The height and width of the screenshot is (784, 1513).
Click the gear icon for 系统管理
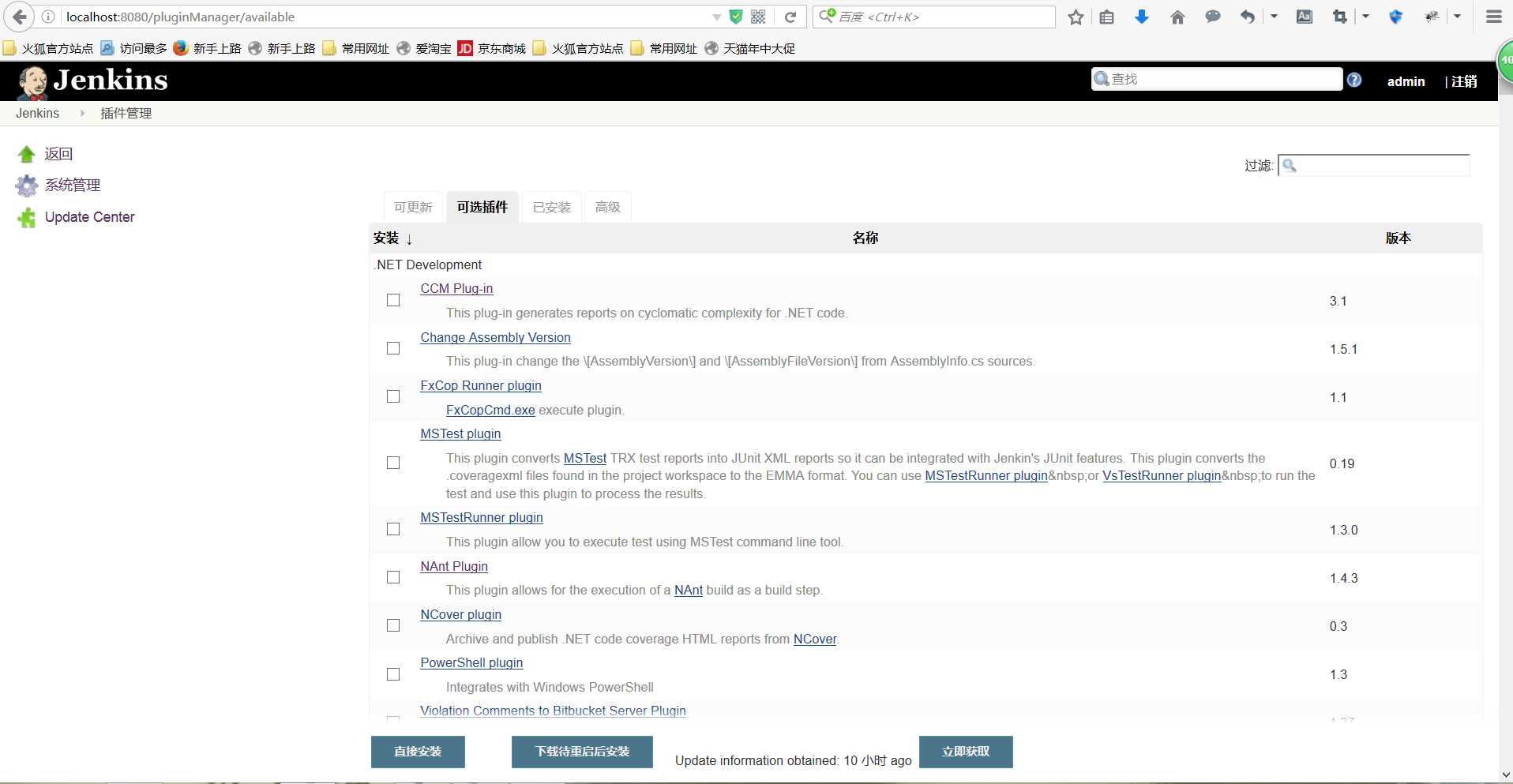pos(27,186)
